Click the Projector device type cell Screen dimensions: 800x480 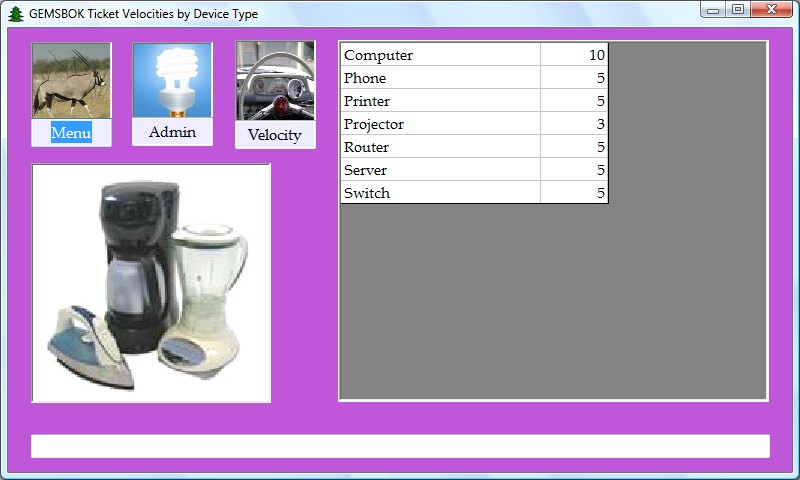(x=440, y=124)
